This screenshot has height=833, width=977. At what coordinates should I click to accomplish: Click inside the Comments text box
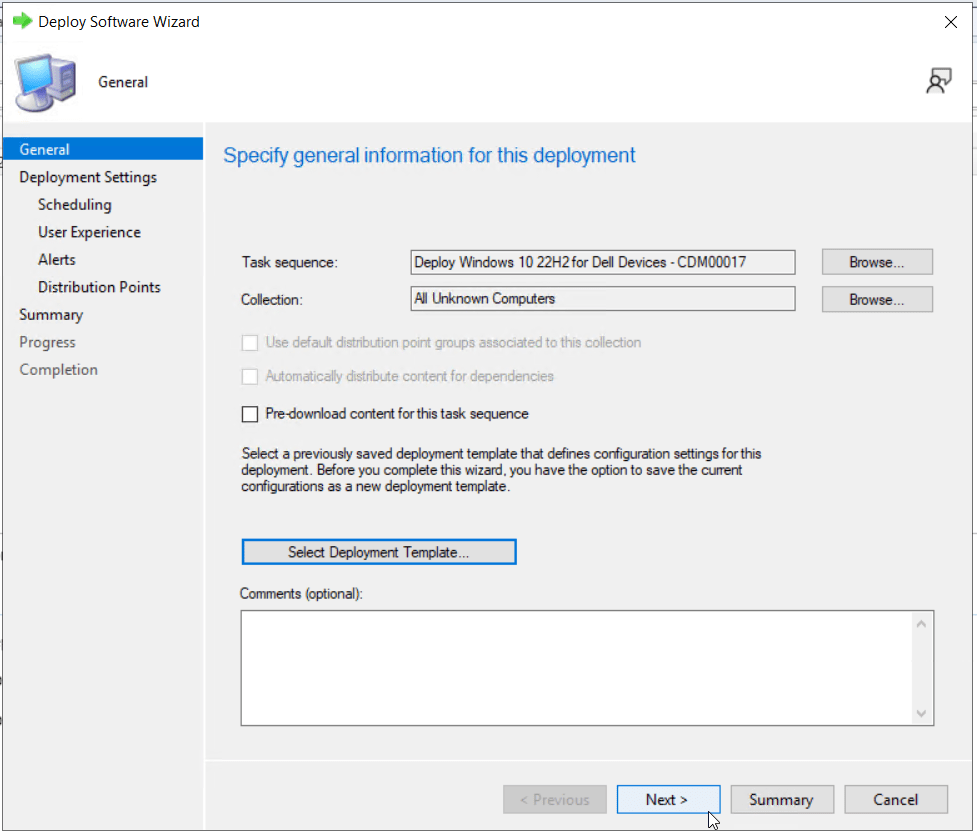point(575,667)
